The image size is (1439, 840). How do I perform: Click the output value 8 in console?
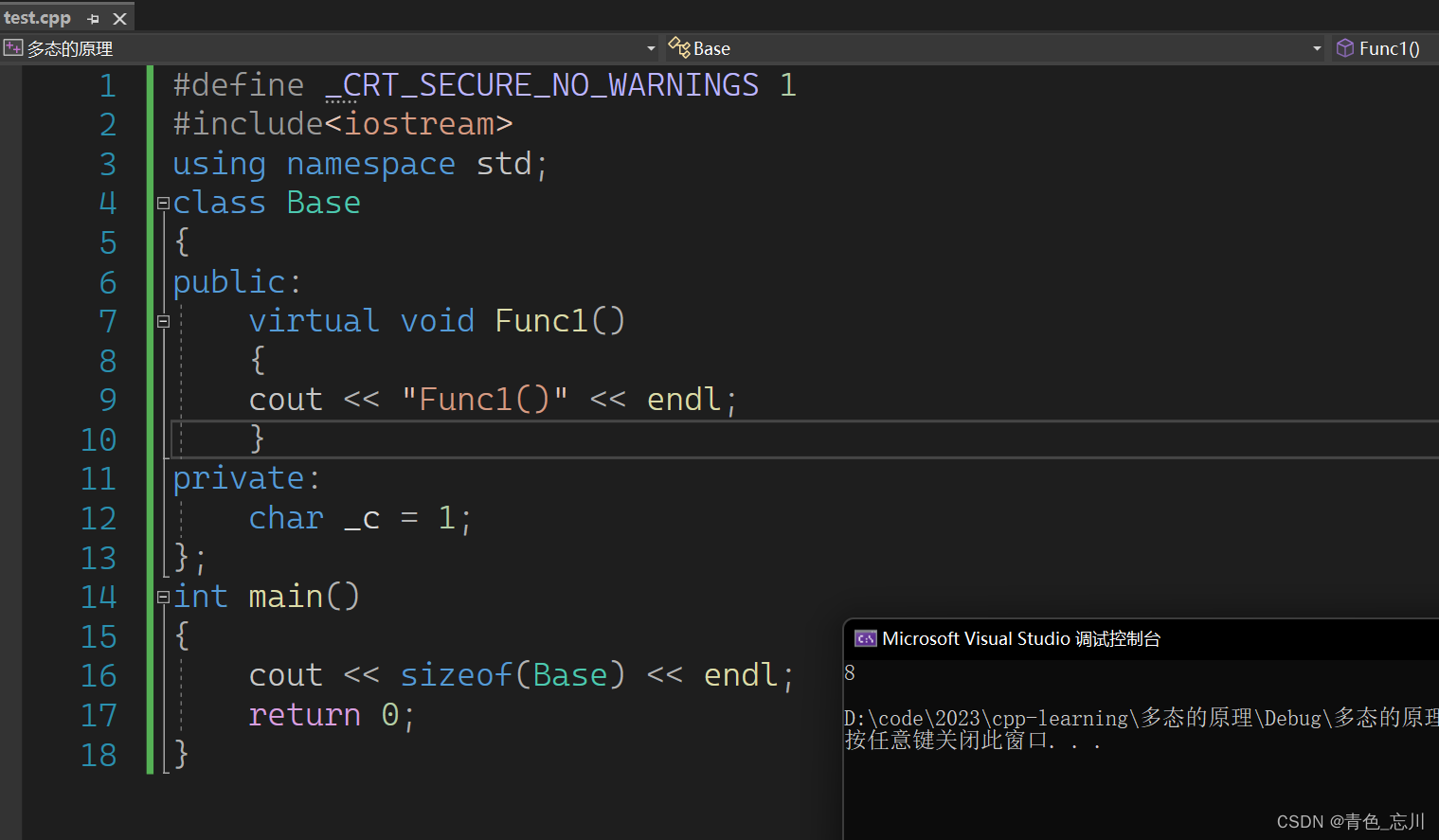pyautogui.click(x=850, y=673)
